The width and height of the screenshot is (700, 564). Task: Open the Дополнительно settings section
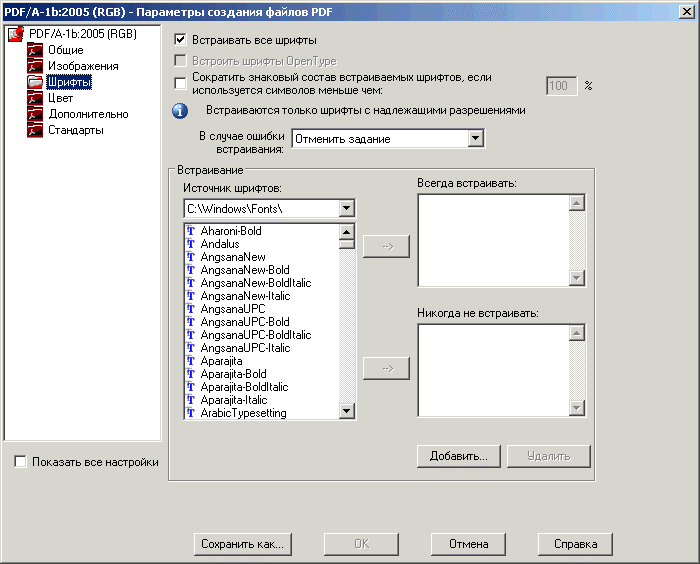[x=88, y=114]
